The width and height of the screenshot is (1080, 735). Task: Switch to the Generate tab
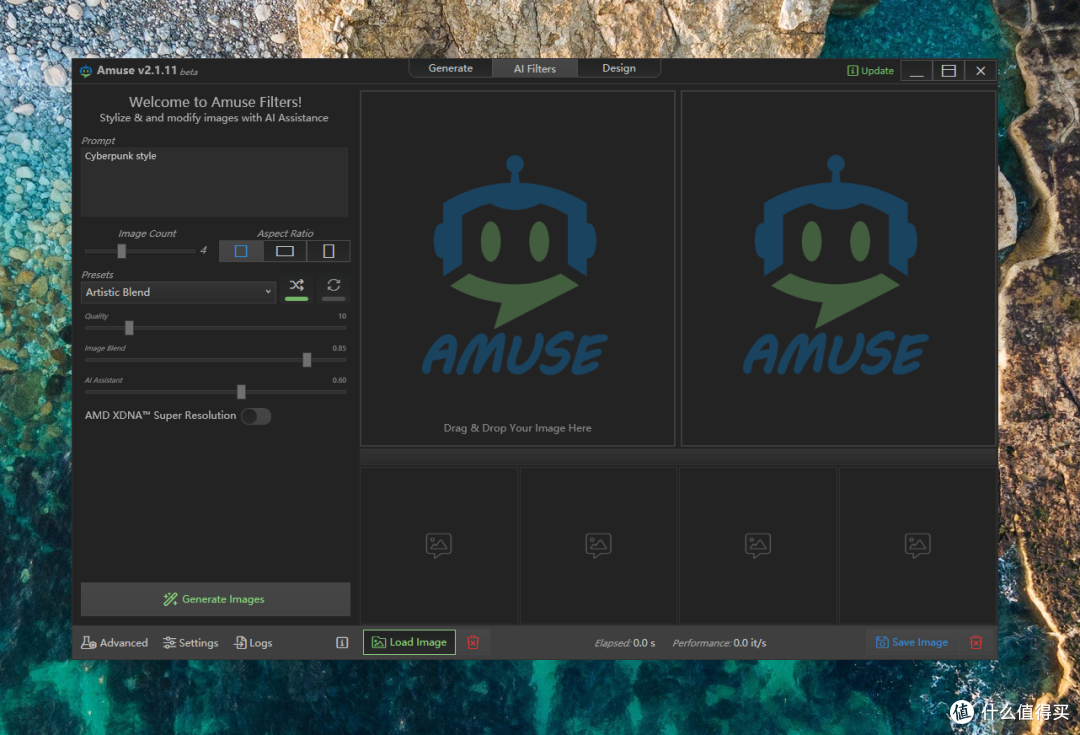coord(450,69)
